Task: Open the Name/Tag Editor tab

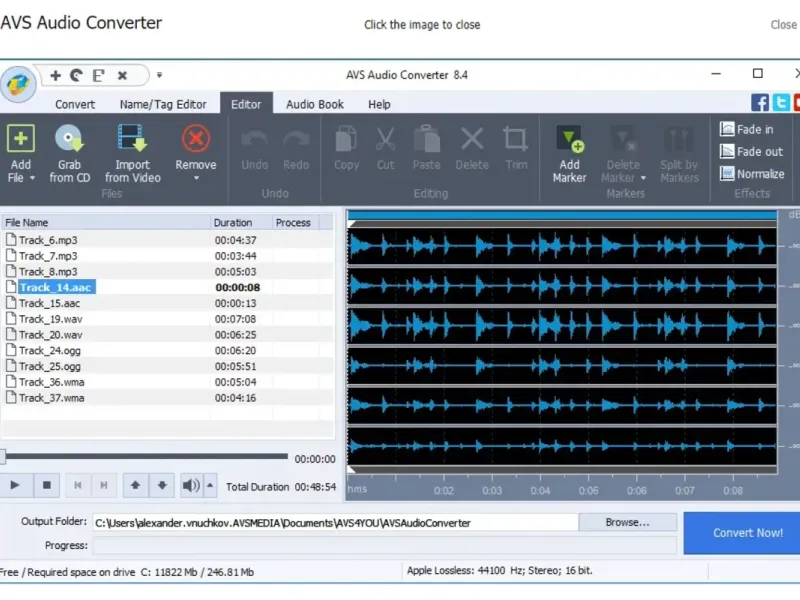Action: pos(163,104)
